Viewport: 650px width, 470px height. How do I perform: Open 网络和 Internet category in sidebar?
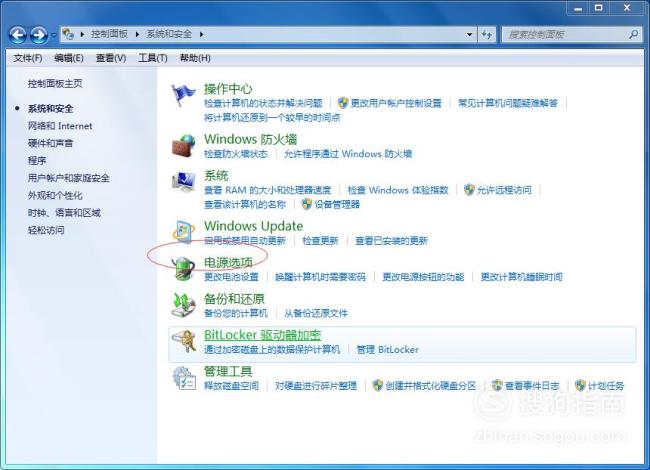(60, 126)
